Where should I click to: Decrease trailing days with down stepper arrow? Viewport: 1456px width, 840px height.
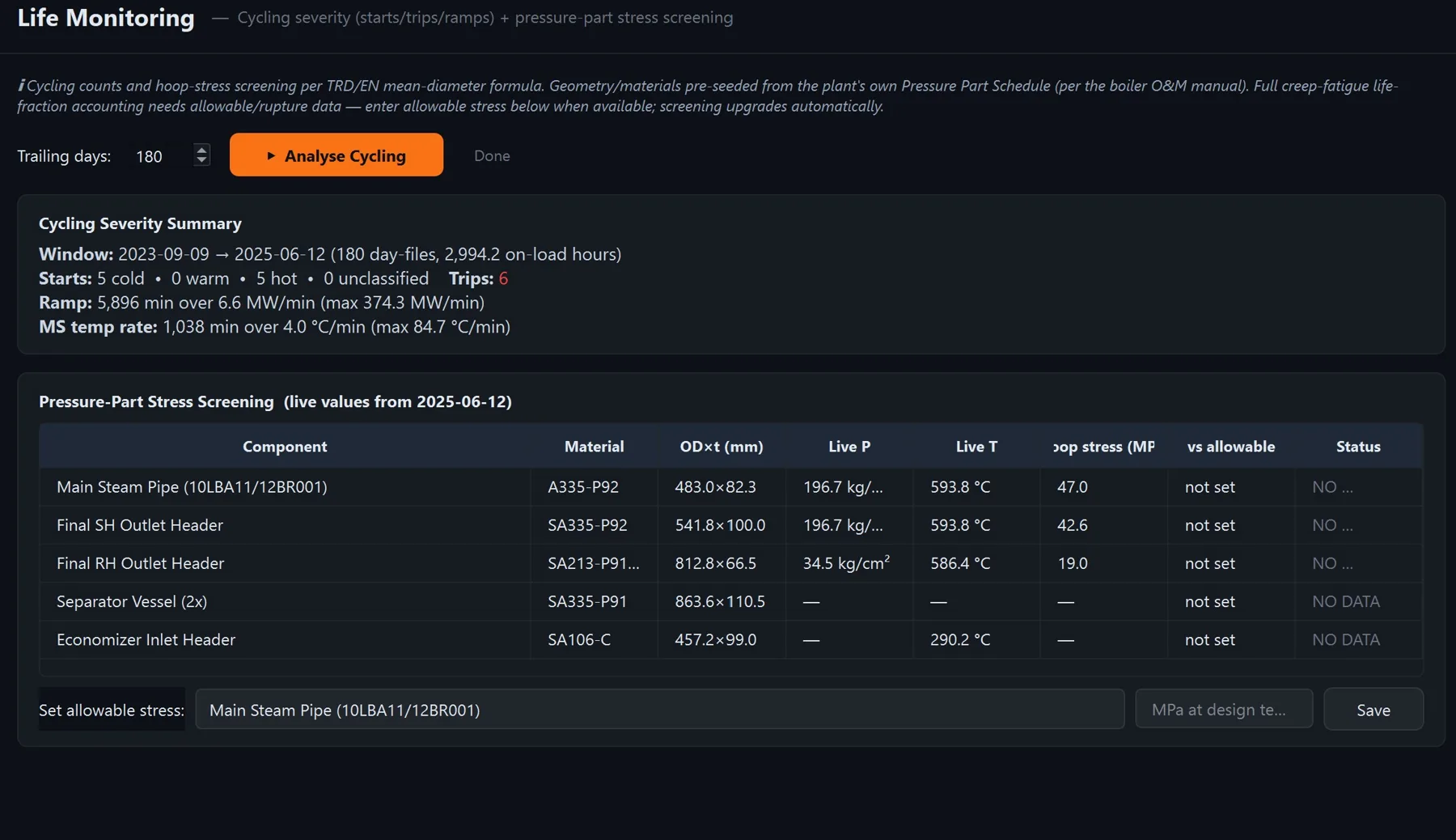(x=201, y=160)
